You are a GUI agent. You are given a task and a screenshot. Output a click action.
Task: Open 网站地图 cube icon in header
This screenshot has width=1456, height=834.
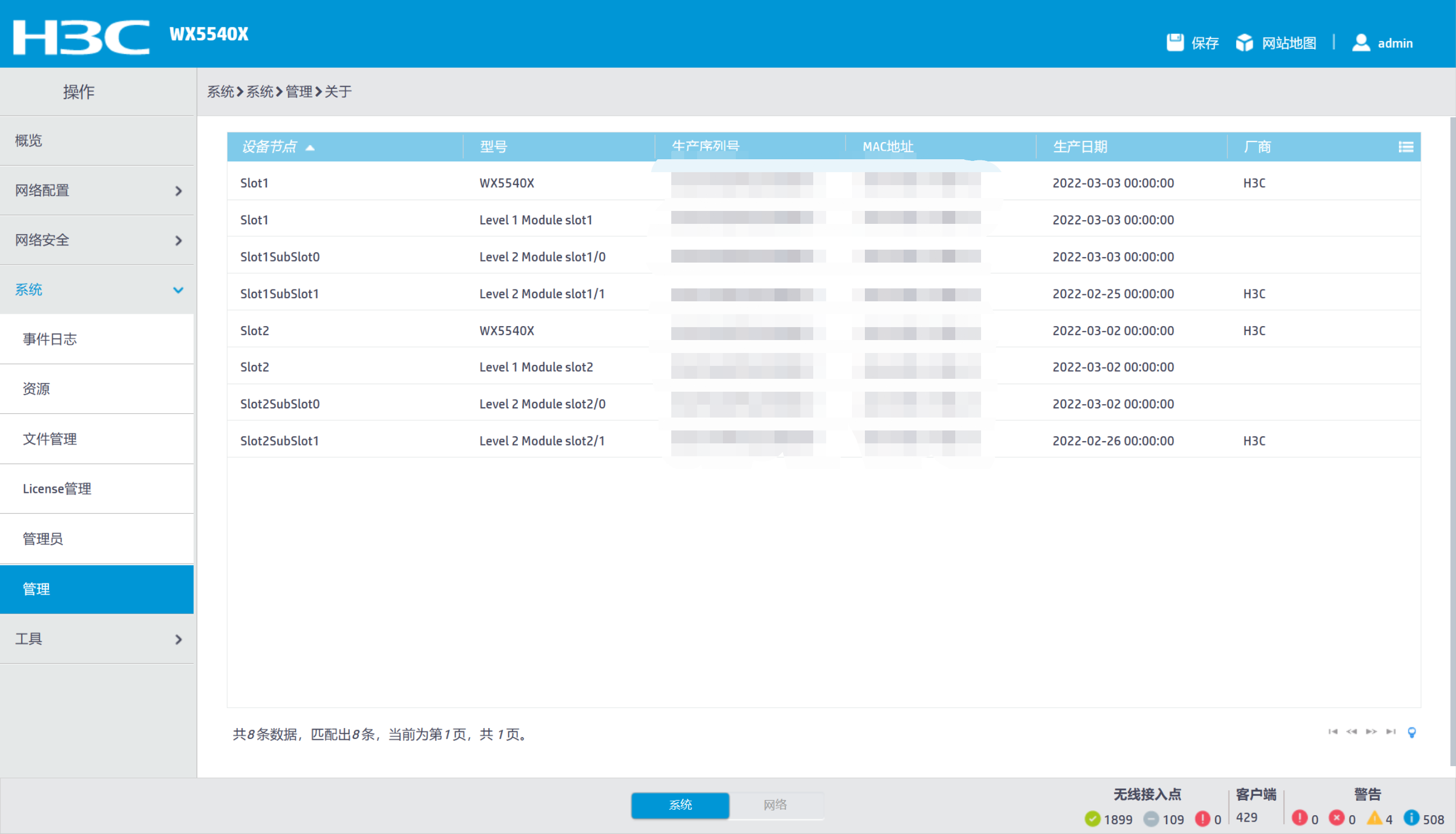click(1244, 43)
